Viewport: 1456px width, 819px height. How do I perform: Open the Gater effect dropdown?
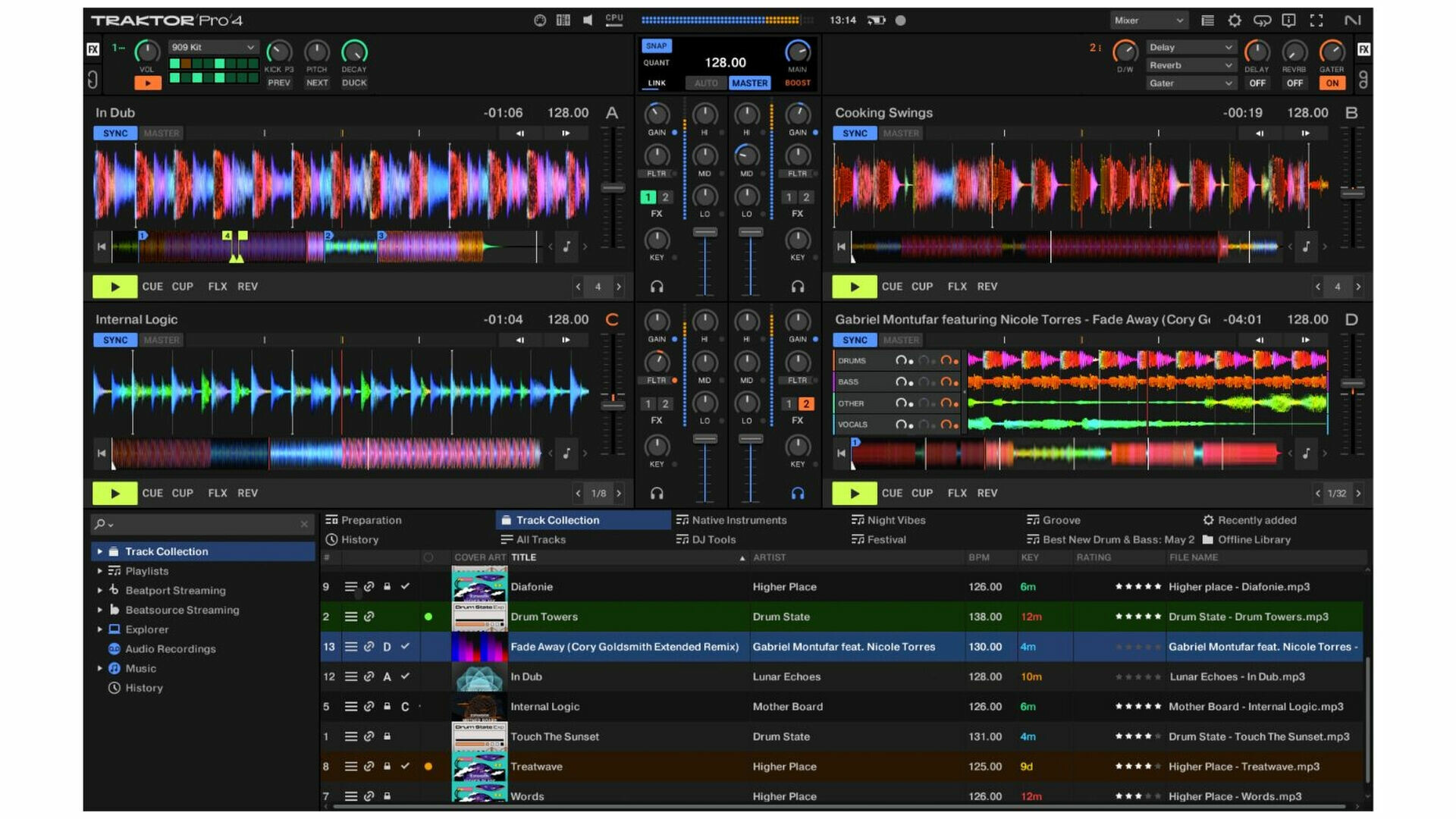point(1191,83)
